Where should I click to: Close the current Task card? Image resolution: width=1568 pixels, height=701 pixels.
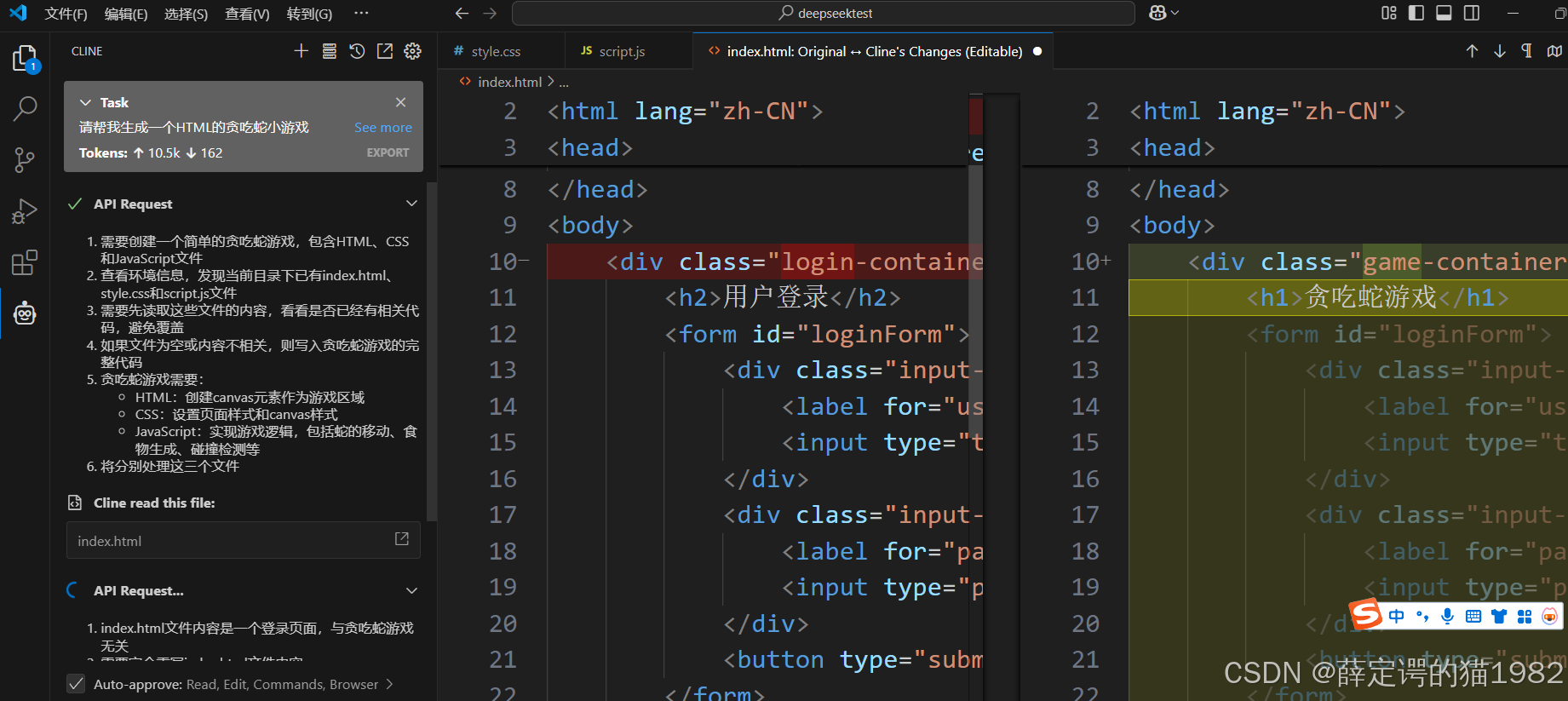(400, 102)
